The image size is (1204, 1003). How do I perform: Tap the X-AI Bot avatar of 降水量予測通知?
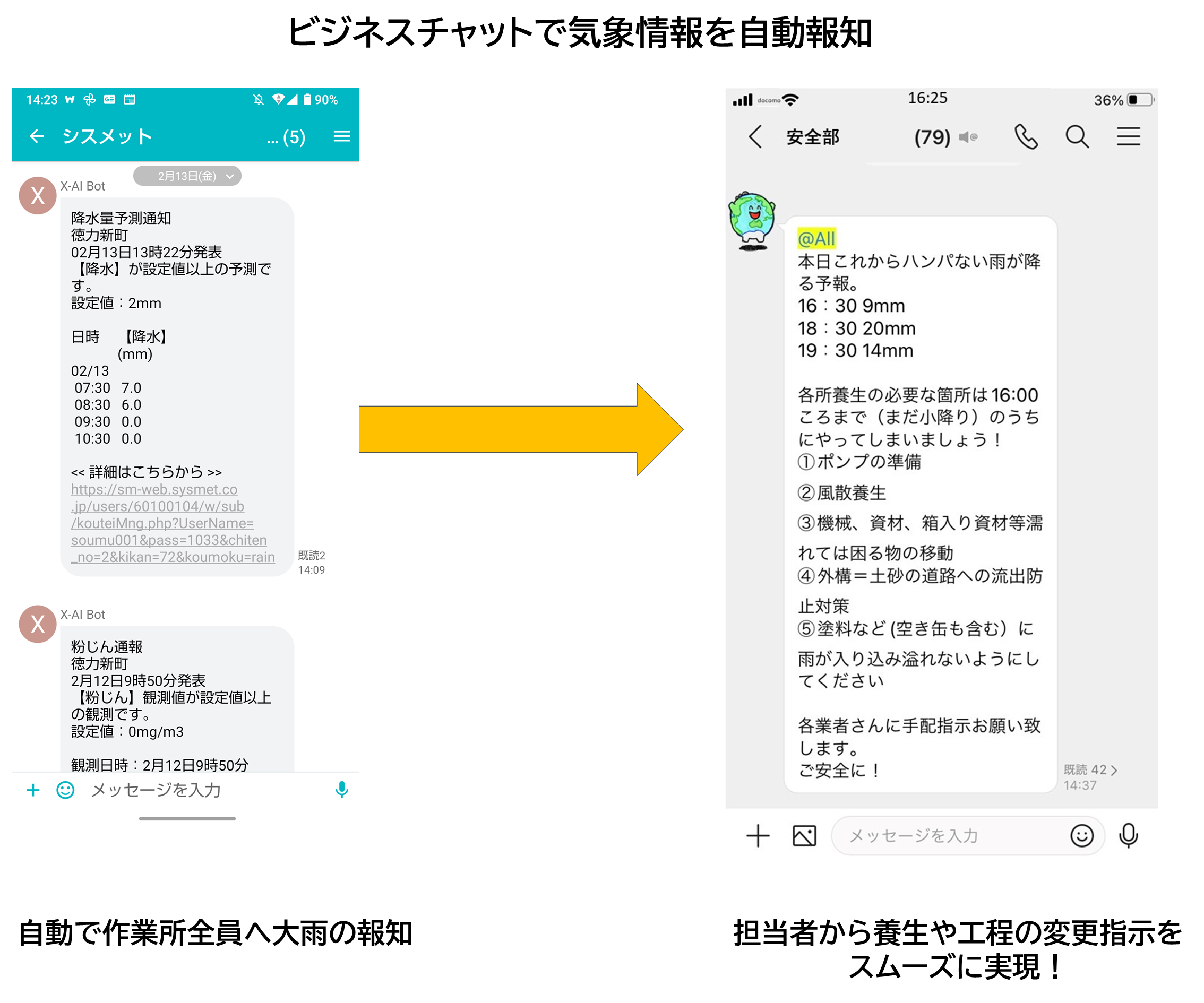[x=38, y=195]
